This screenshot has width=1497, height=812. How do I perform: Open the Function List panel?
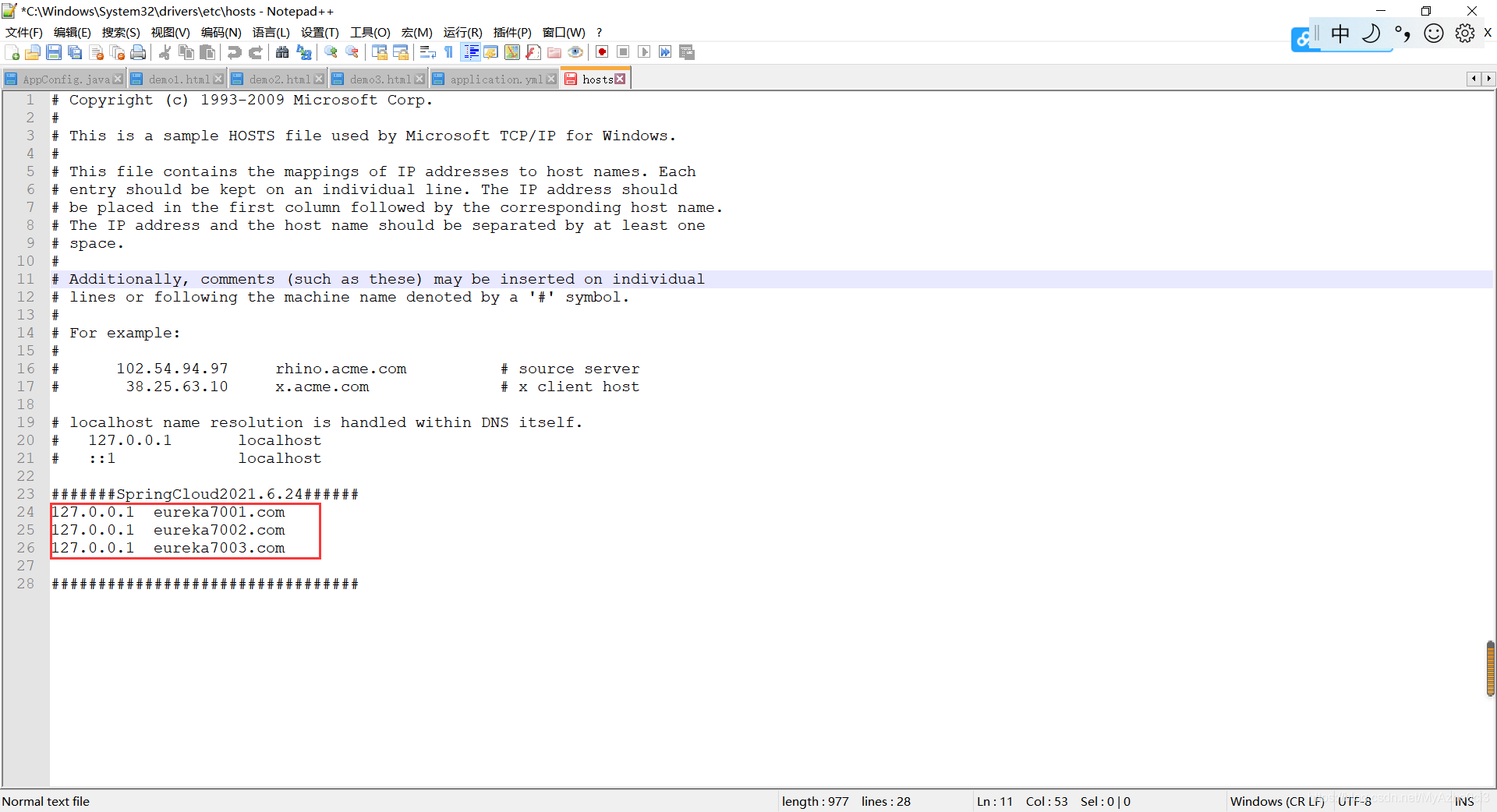click(533, 52)
